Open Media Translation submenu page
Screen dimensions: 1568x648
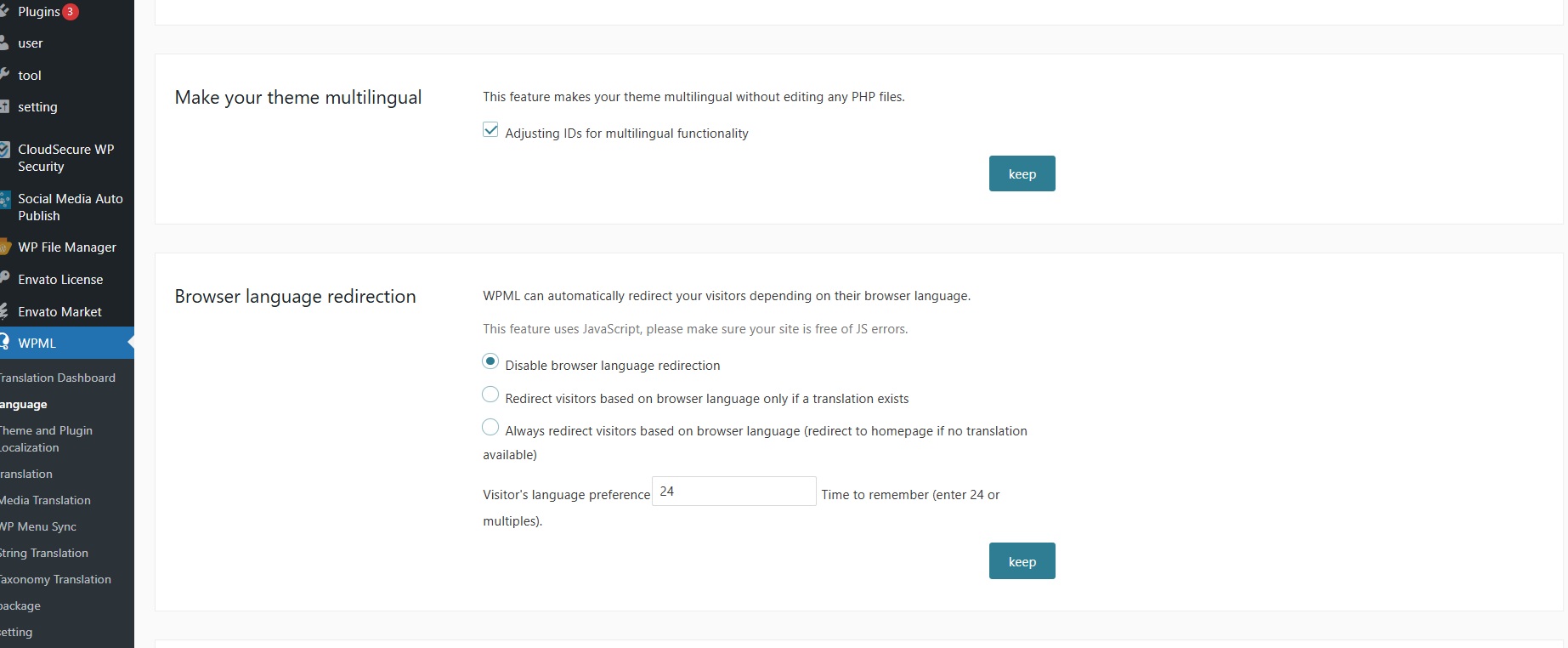pos(46,500)
